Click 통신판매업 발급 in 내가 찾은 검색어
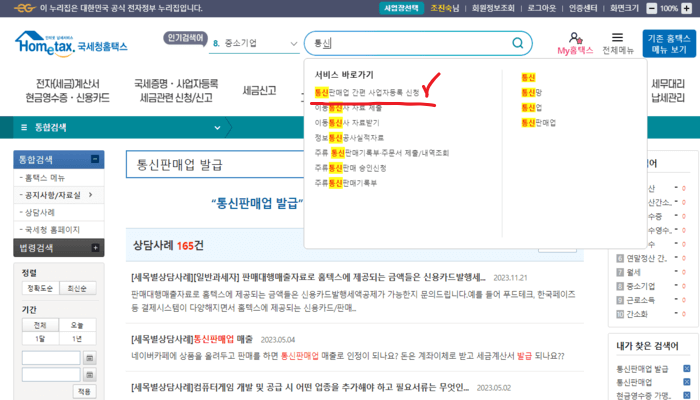700x400 pixels. click(642, 369)
